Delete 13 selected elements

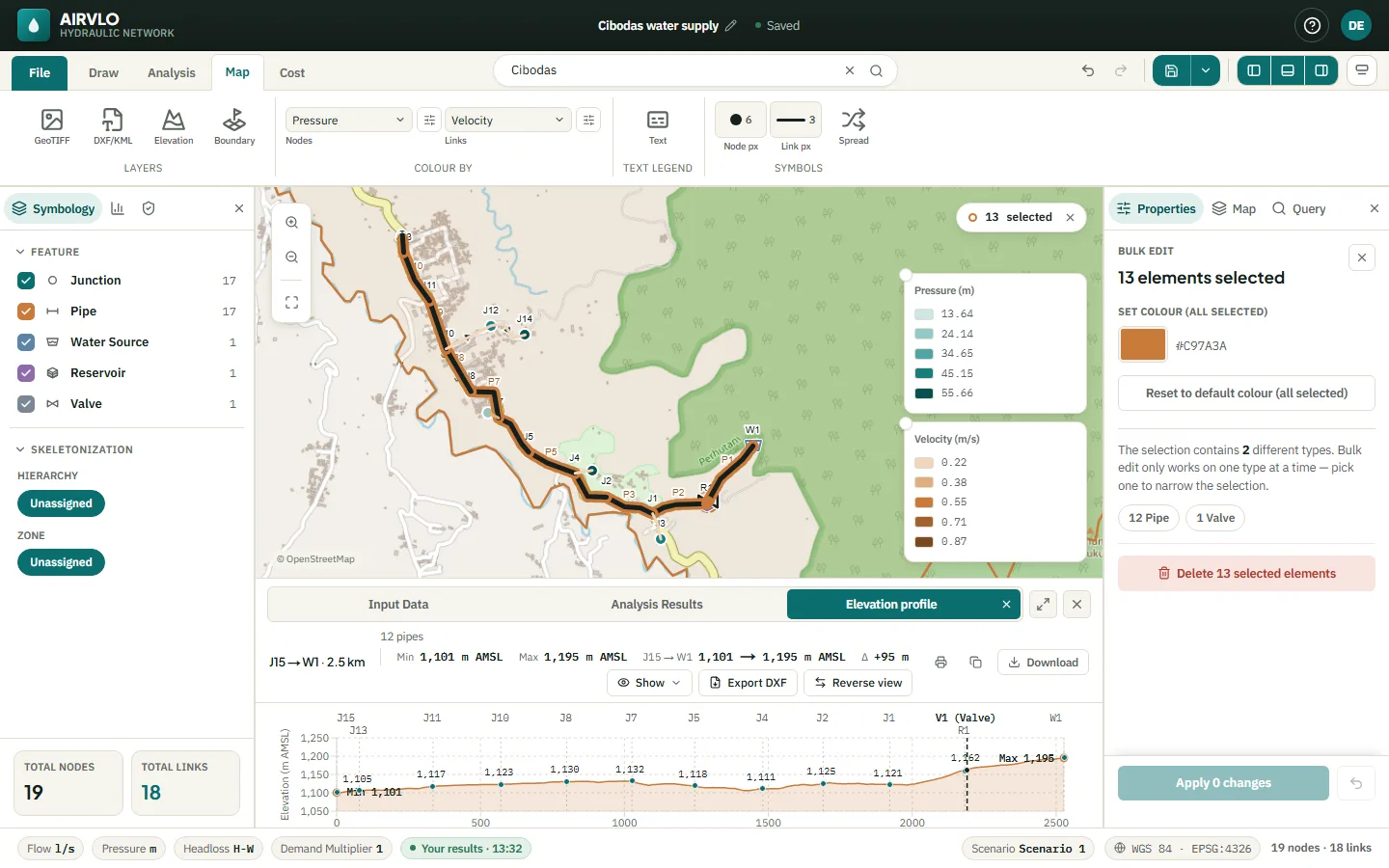click(1246, 574)
